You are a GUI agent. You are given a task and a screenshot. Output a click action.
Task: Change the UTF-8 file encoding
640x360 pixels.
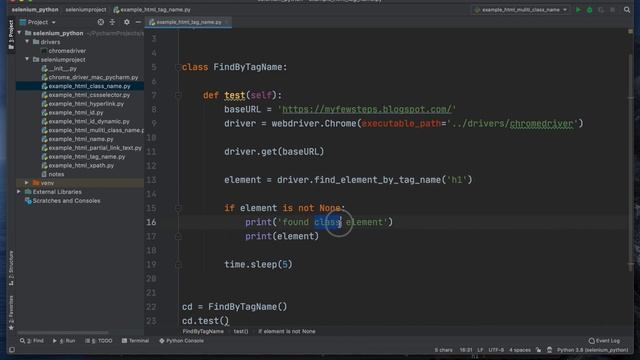[x=496, y=350]
